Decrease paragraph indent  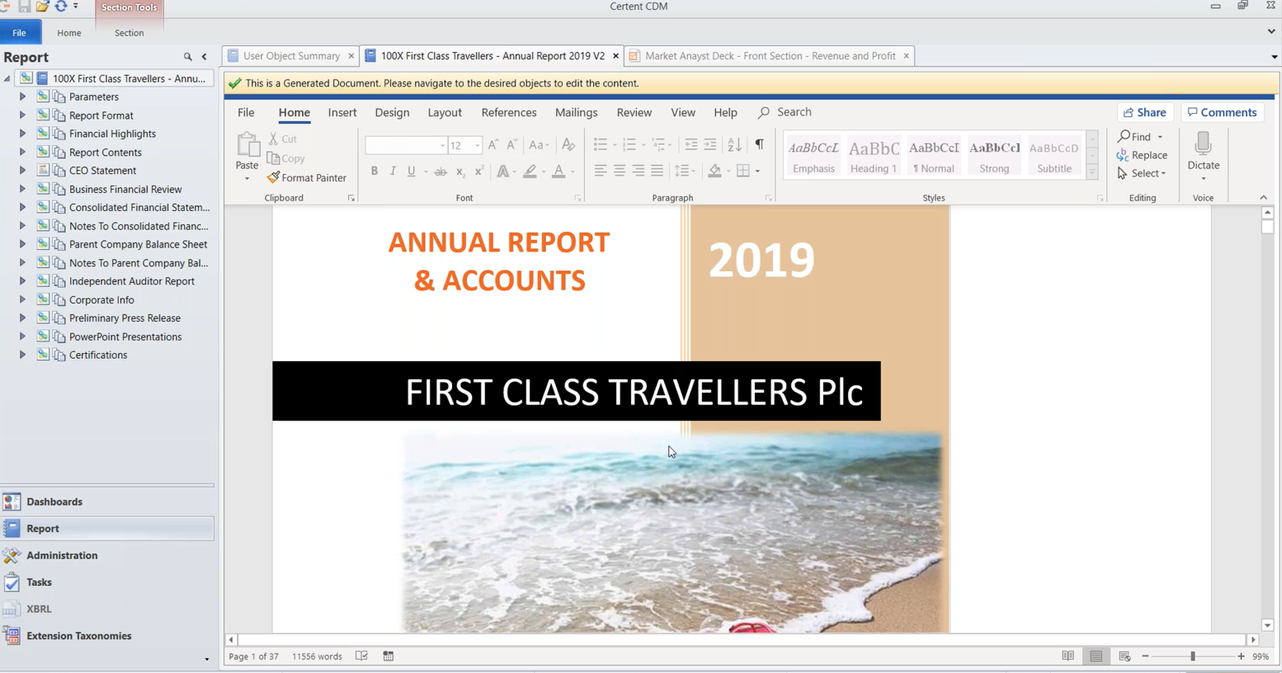point(691,145)
